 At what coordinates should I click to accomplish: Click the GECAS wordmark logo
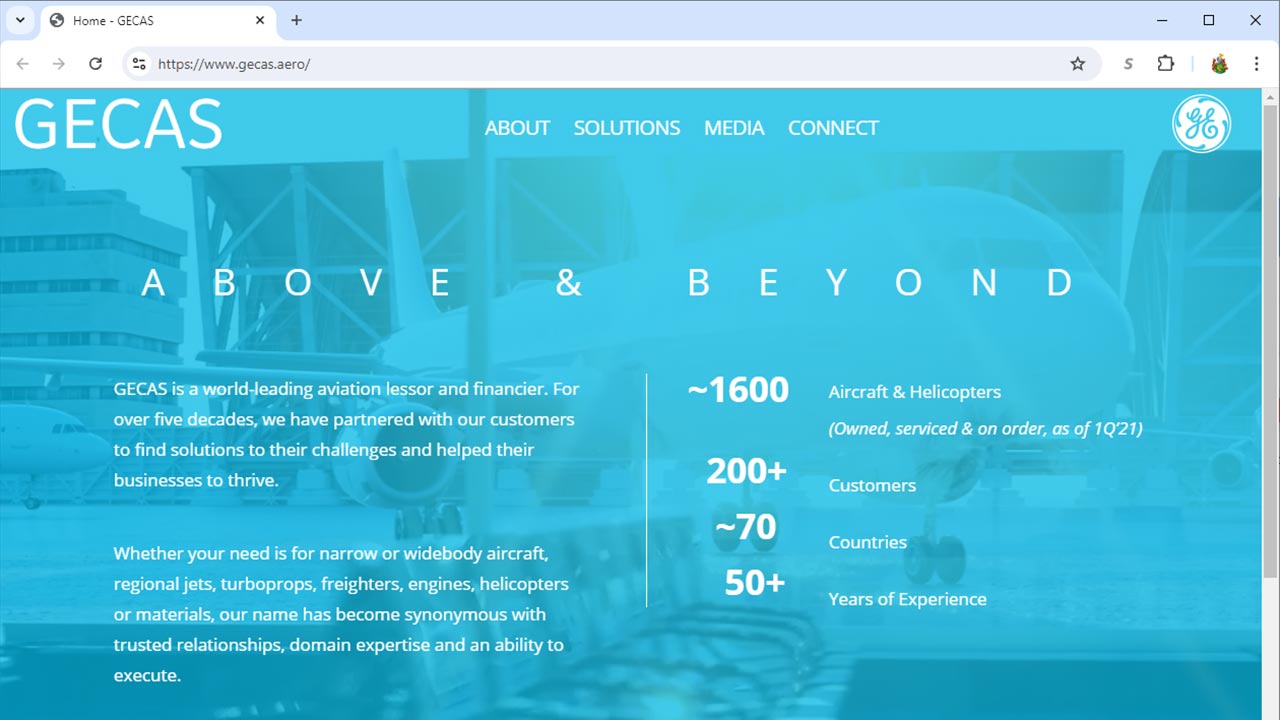coord(118,124)
